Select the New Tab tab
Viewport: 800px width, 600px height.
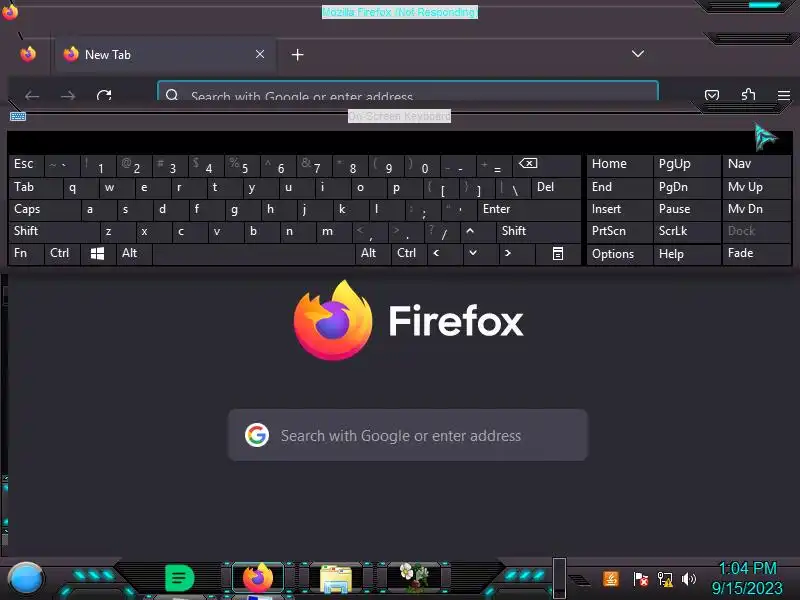(164, 54)
